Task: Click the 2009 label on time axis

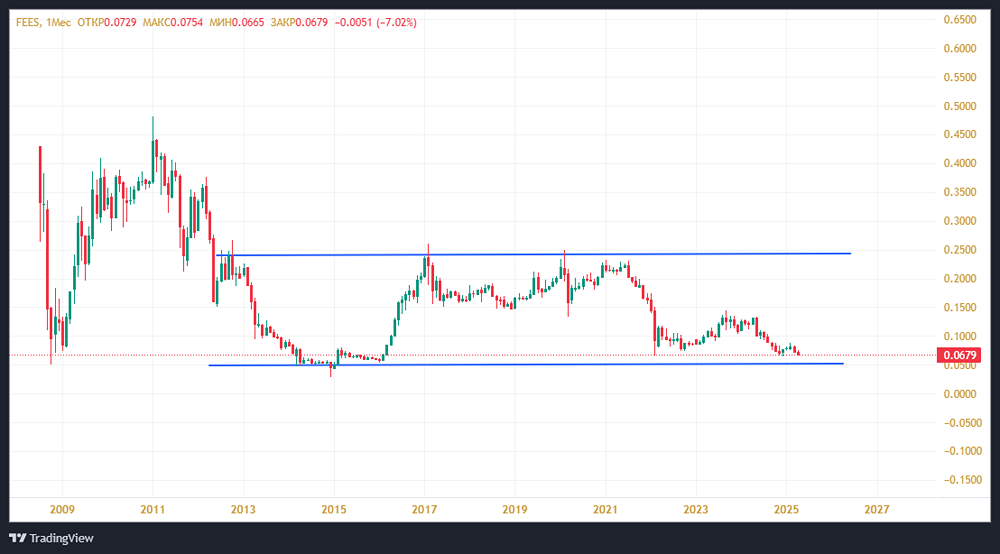Action: click(62, 509)
